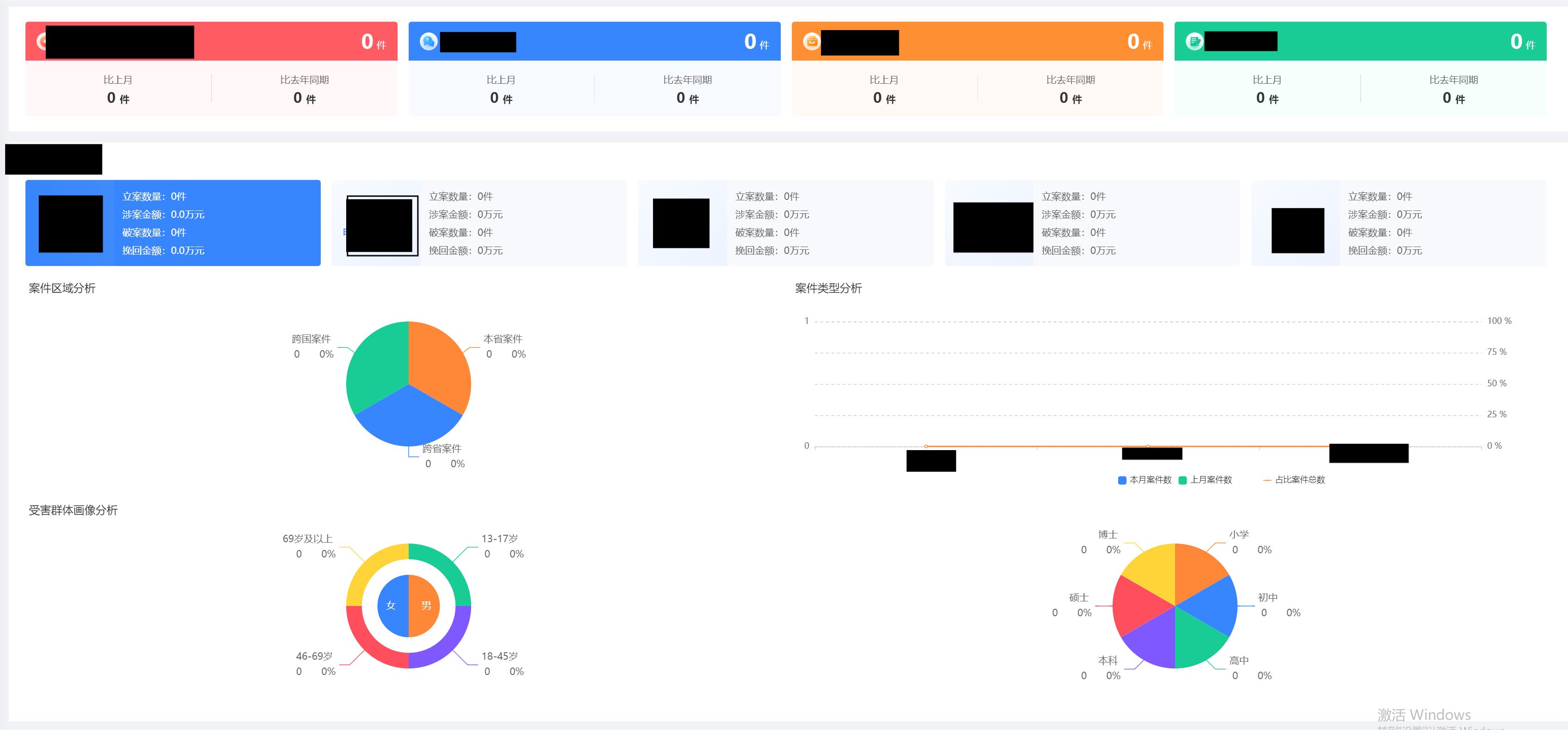
Task: Click 比去年同期 under the red summary card
Action: (305, 80)
